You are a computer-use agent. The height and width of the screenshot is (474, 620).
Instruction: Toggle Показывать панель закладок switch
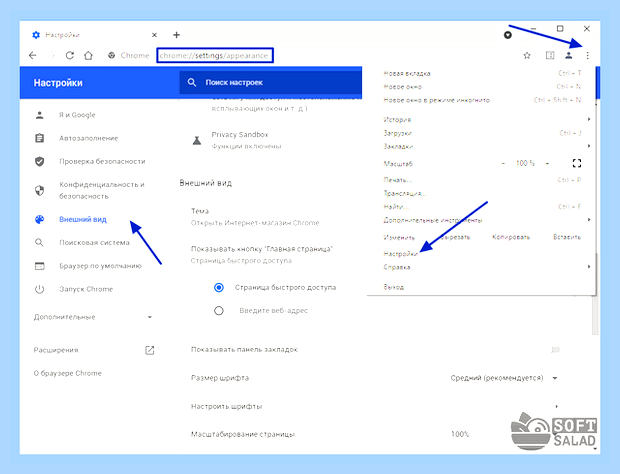556,349
